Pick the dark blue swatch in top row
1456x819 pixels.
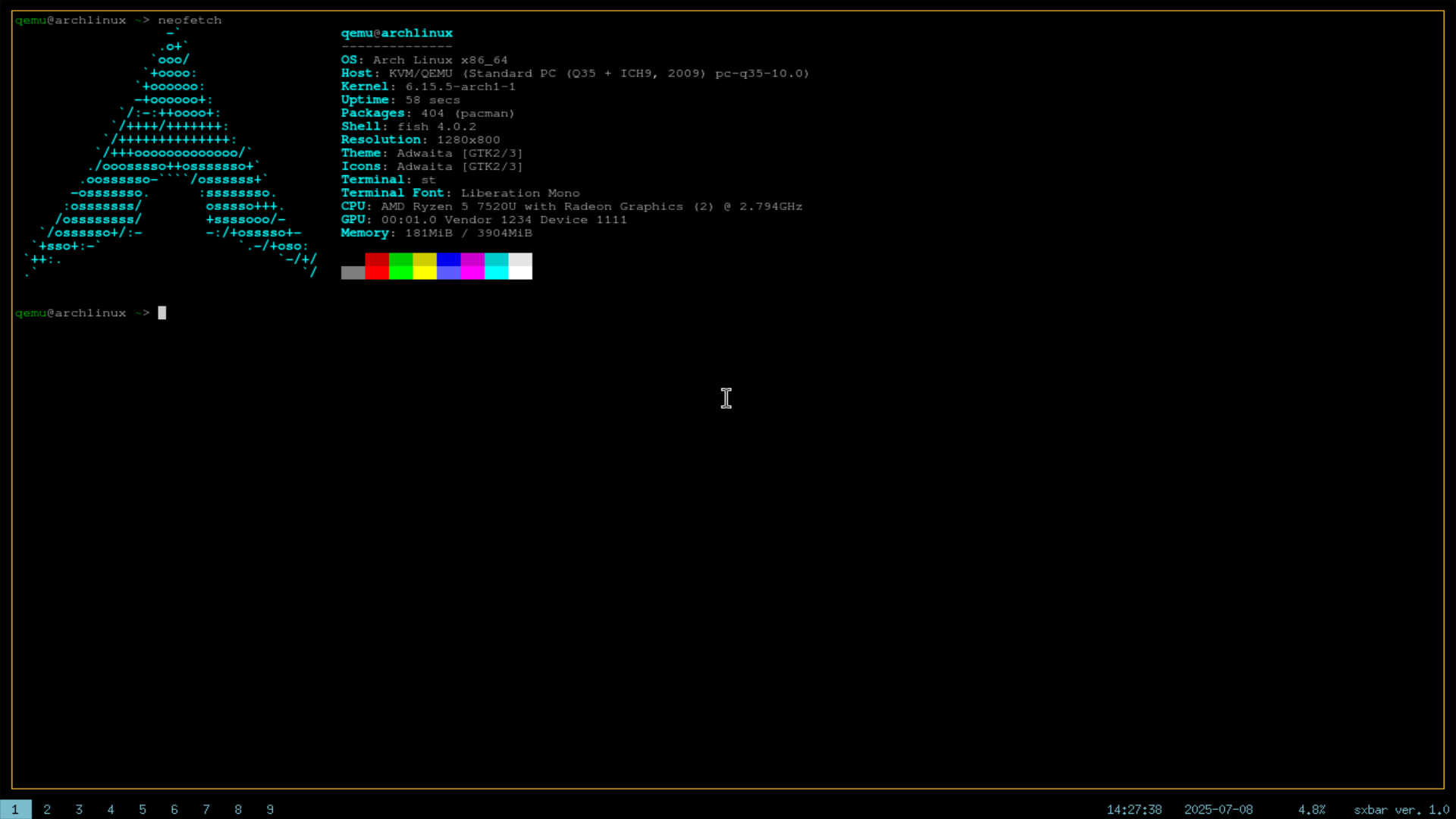coord(448,259)
